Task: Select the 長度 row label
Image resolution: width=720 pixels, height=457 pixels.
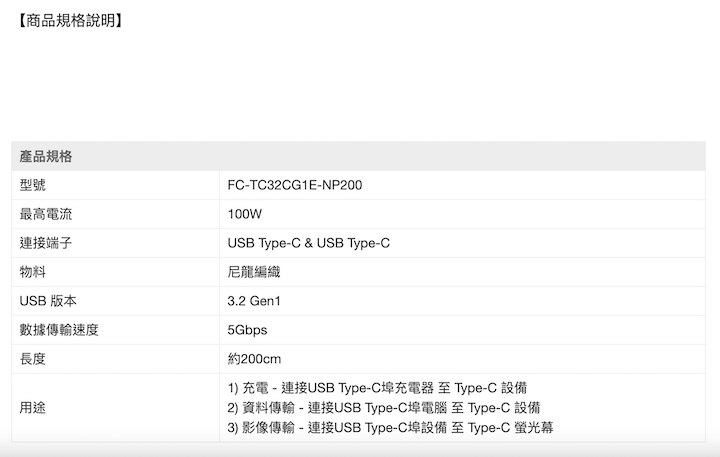Action: (33, 359)
